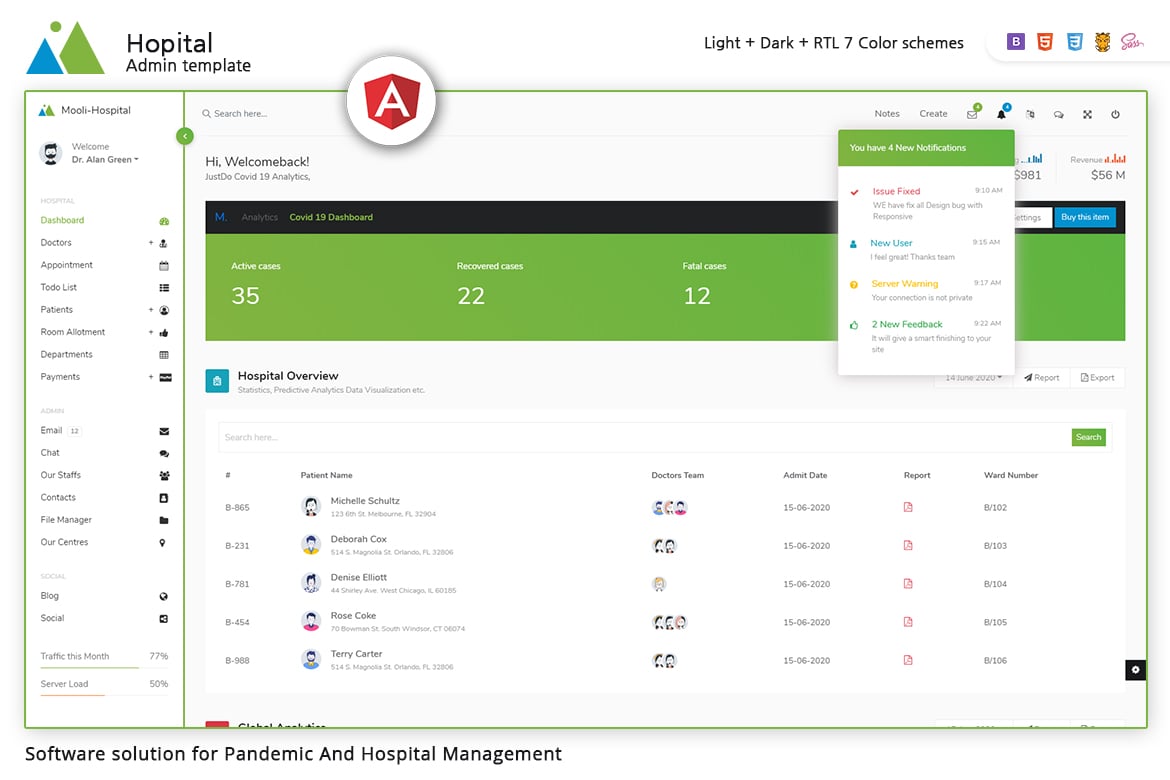Click the Mooli-Hospital logo
Viewport: 1170px width, 780px height.
(x=84, y=110)
